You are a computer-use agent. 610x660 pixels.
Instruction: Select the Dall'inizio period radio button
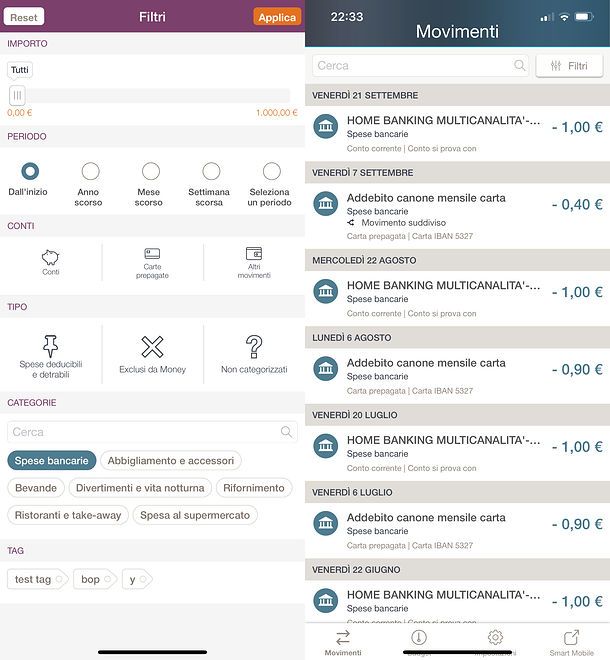(x=30, y=171)
